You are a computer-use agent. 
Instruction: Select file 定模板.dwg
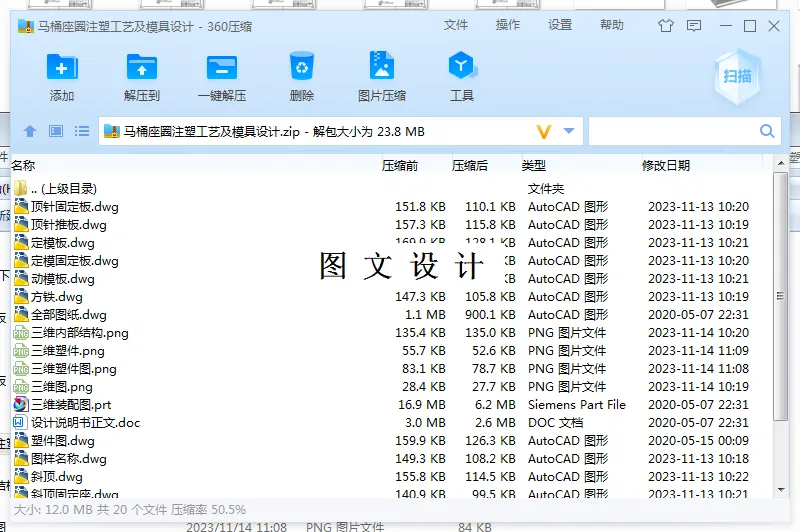pyautogui.click(x=391, y=243)
